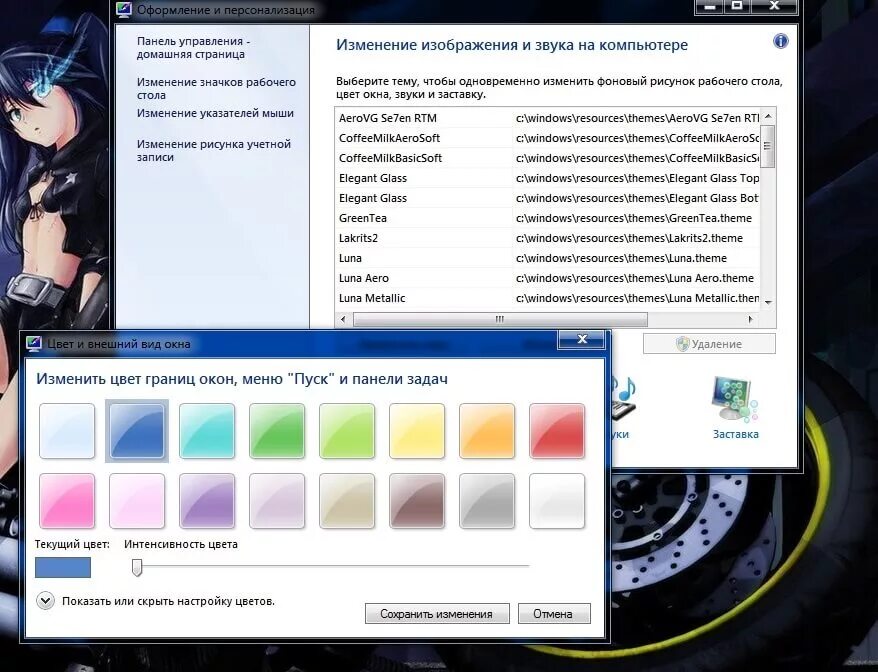Select the hot pink color swatch
This screenshot has height=672, width=878.
tap(67, 501)
